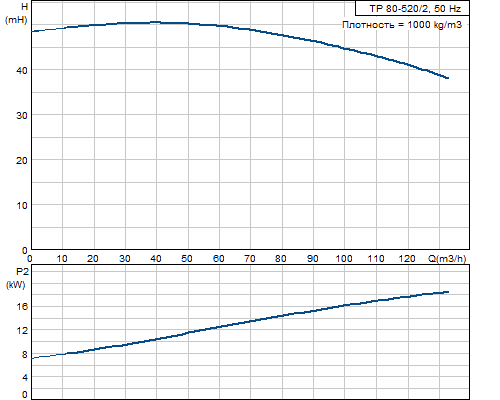Click the Q(m3/h) axis label

[447, 259]
